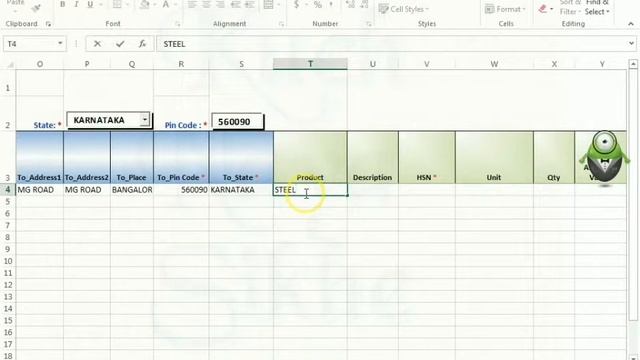Click the To_Place header cell
The image size is (640, 360).
(x=132, y=158)
